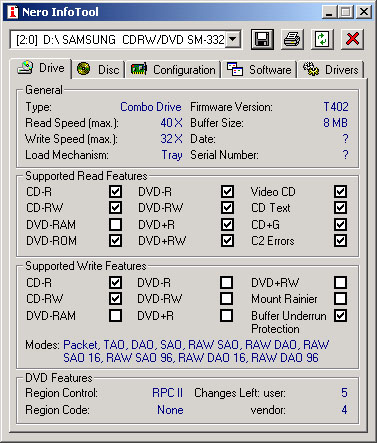Click the 'T402' firmware version value
Image resolution: width=377 pixels, height=443 pixels.
tap(336, 107)
